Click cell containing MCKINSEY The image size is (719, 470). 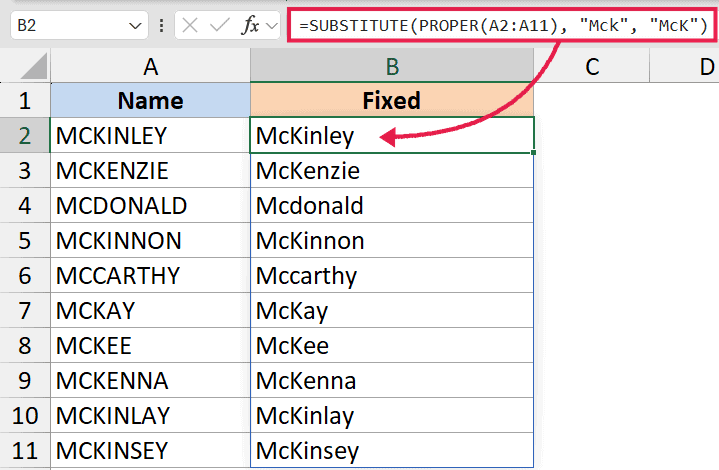point(150,450)
